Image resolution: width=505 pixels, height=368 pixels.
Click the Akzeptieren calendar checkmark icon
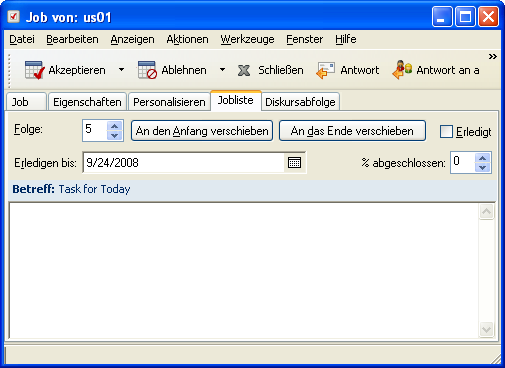coord(34,70)
